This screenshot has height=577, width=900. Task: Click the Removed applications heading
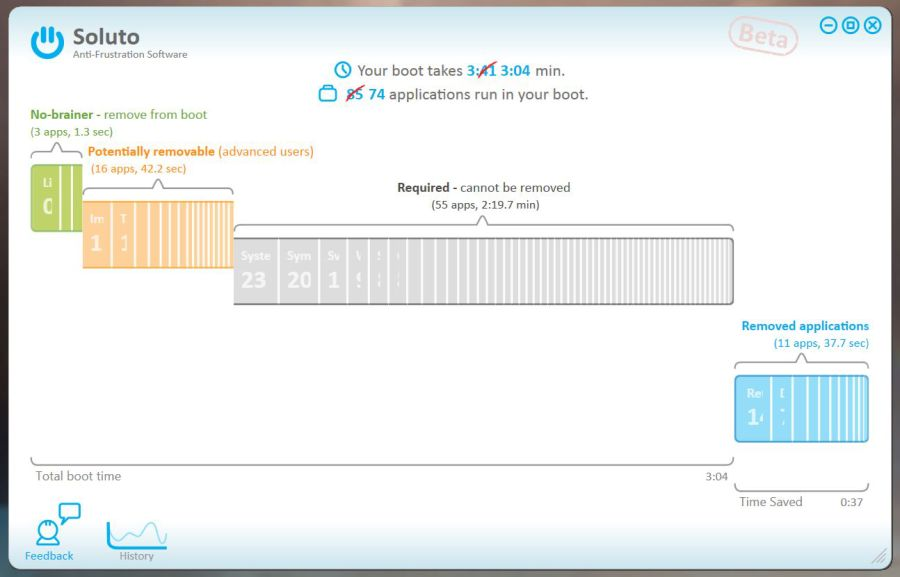point(805,326)
